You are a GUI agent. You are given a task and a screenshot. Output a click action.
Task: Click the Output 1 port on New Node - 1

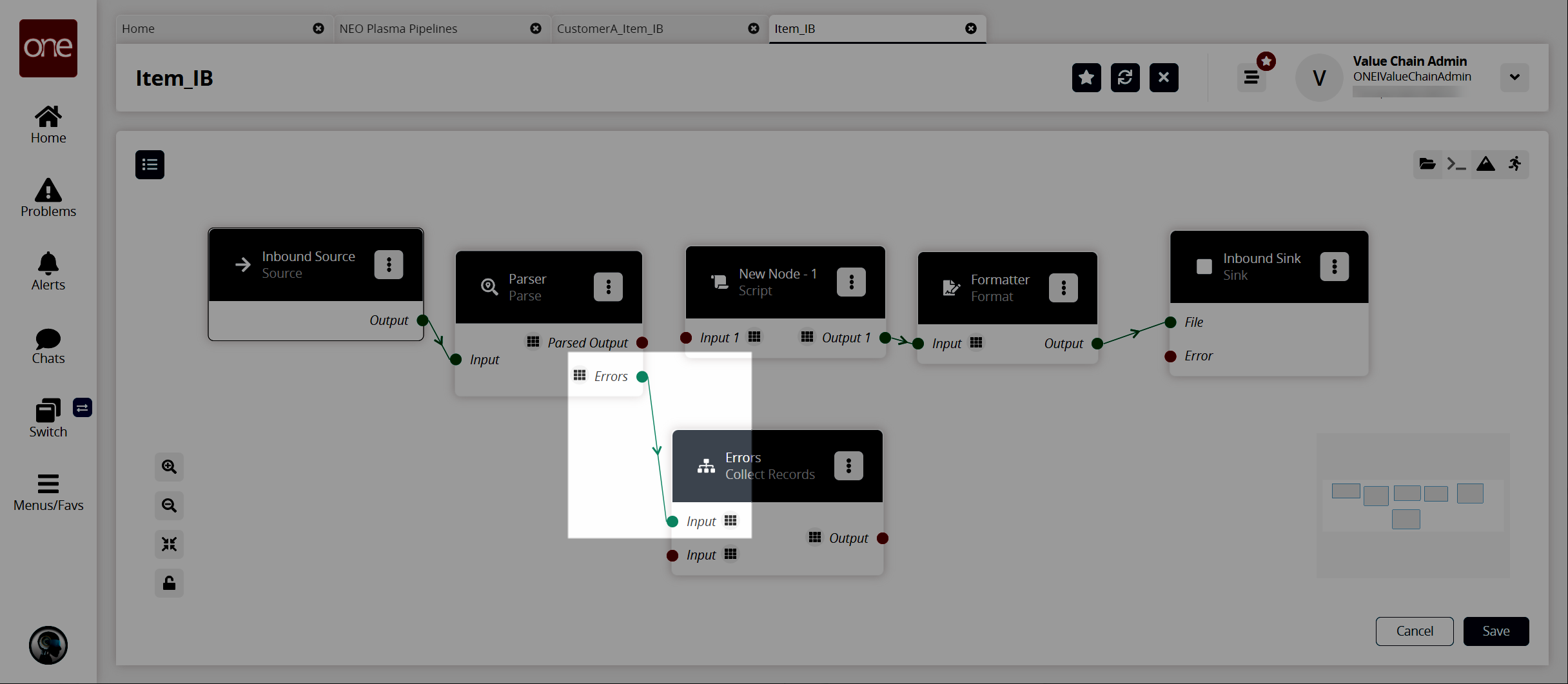(x=885, y=337)
